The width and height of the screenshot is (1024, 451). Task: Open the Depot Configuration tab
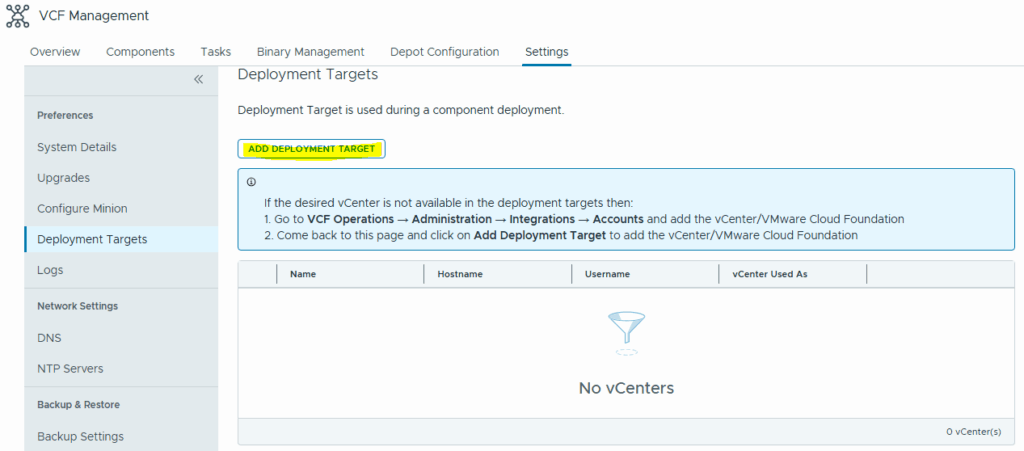pos(444,52)
